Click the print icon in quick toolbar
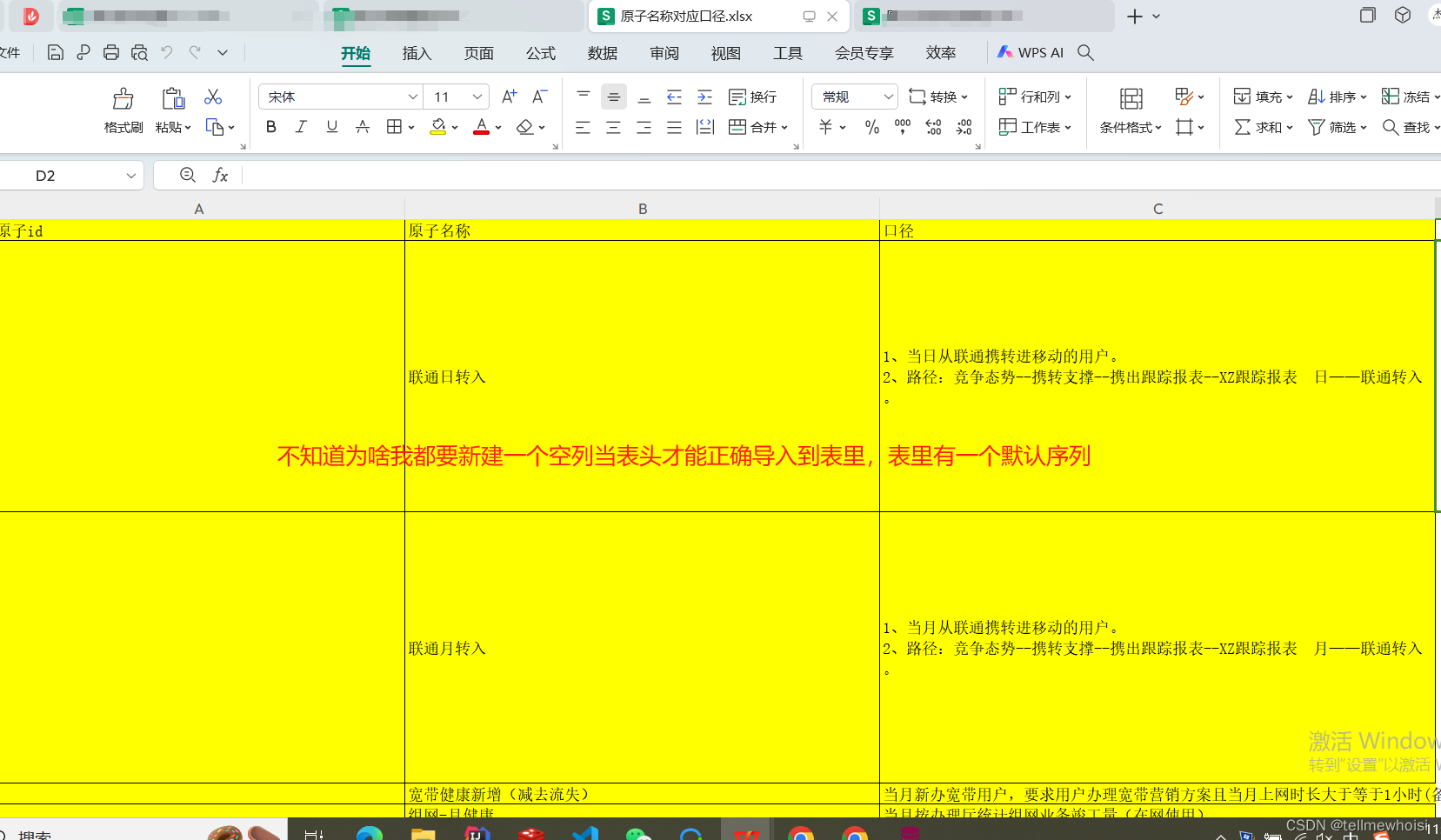The image size is (1441, 840). coord(110,52)
